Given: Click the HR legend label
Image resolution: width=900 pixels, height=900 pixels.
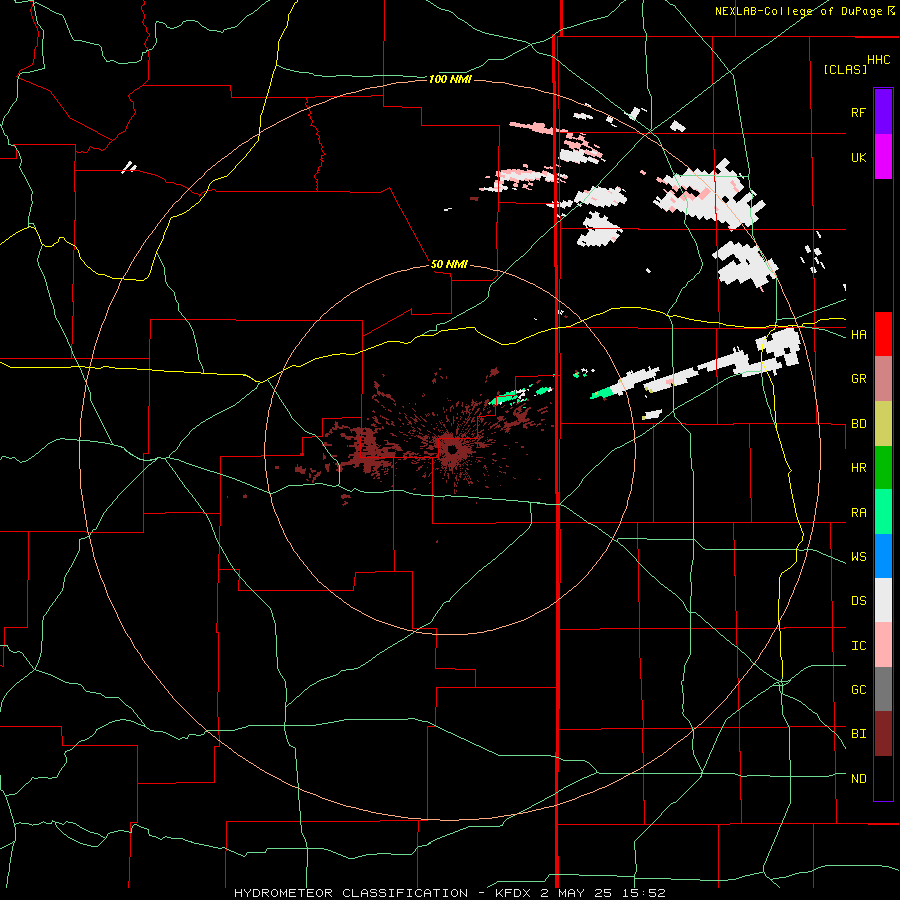Looking at the screenshot, I should point(858,468).
